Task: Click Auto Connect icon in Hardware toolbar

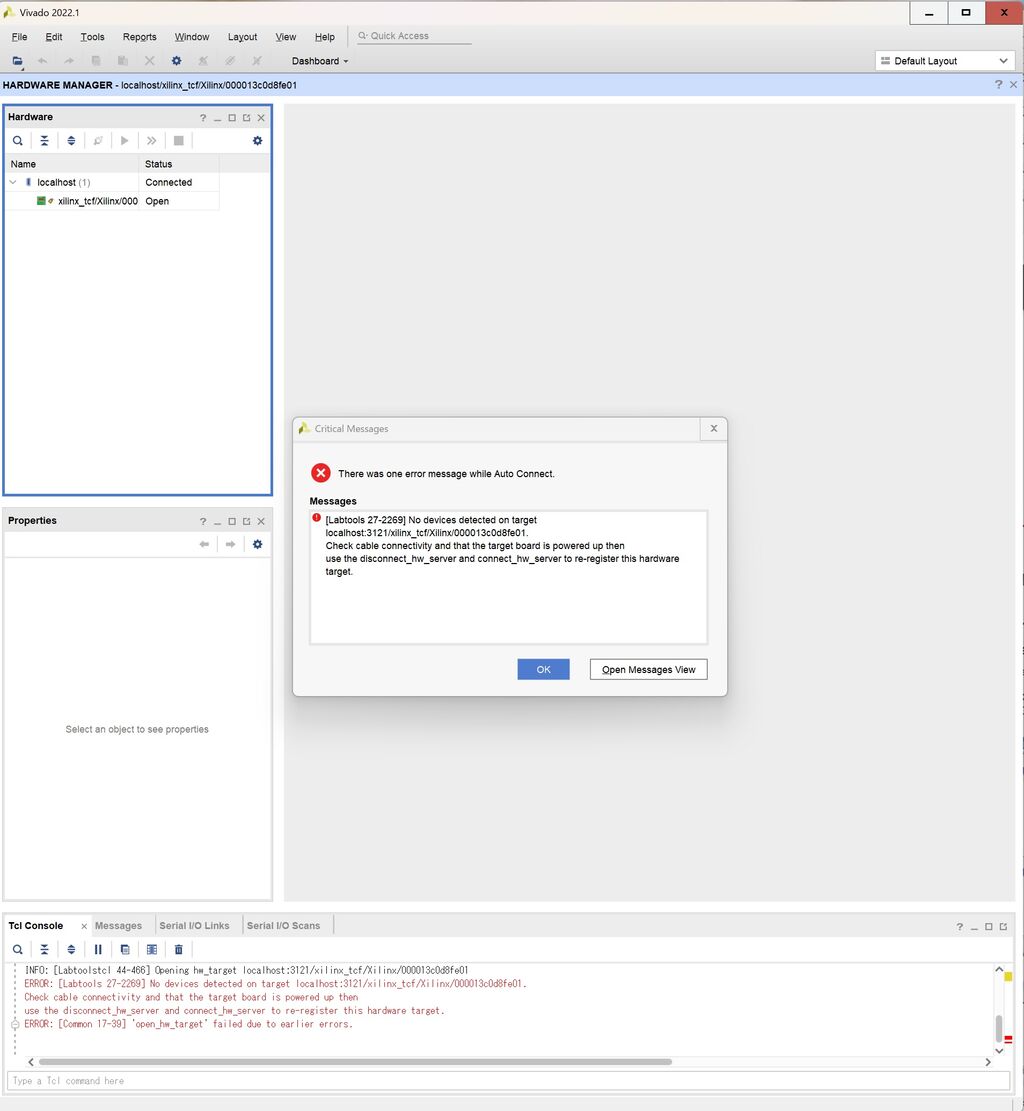Action: click(98, 140)
